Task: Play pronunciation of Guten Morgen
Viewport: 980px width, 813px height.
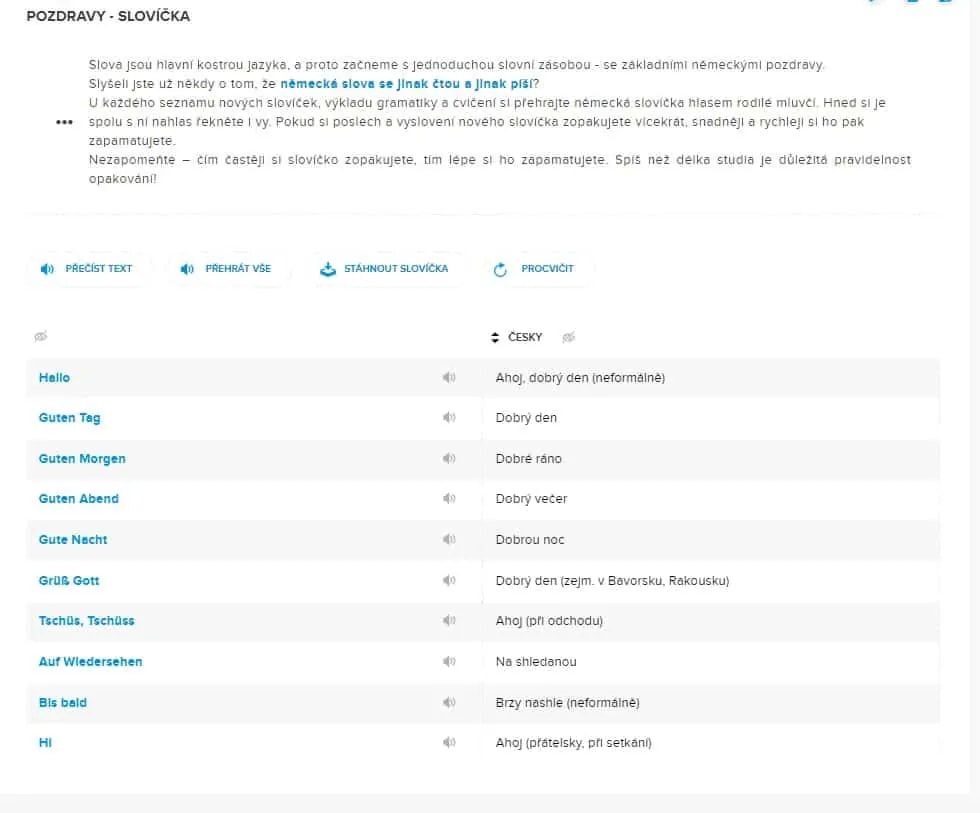Action: click(x=449, y=459)
